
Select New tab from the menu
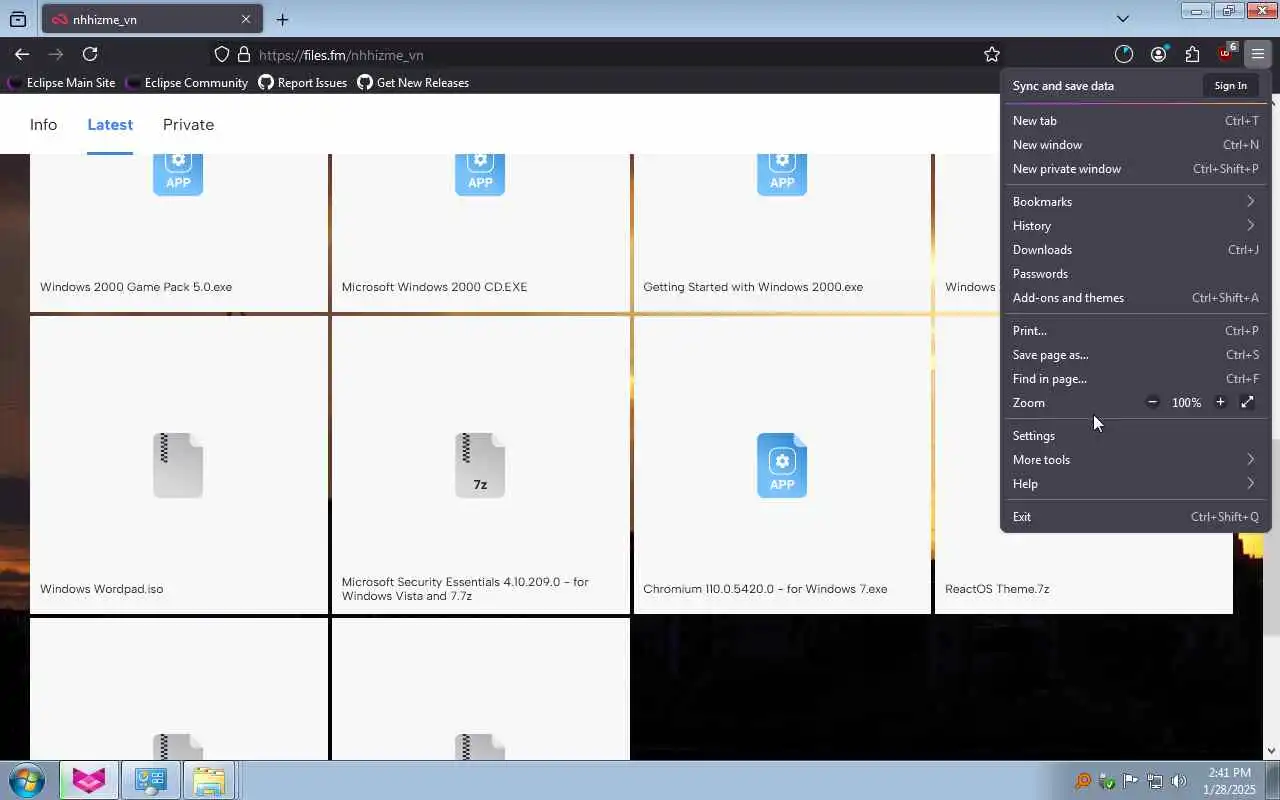pyautogui.click(x=1135, y=120)
